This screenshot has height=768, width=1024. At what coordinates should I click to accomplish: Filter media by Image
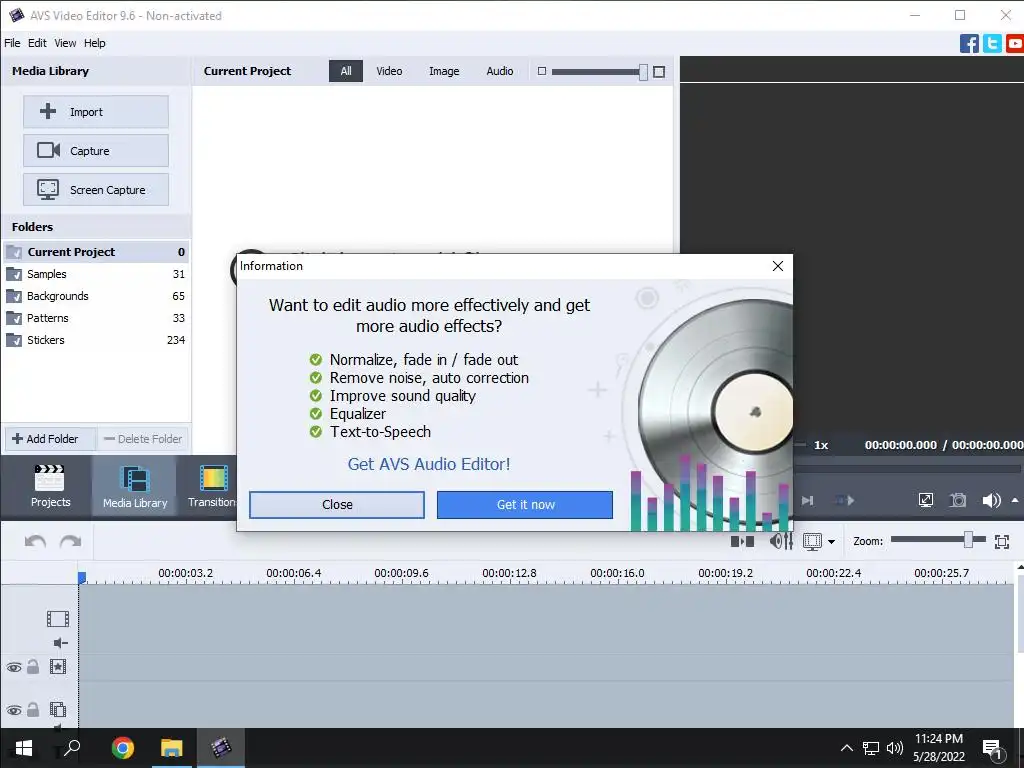tap(444, 71)
